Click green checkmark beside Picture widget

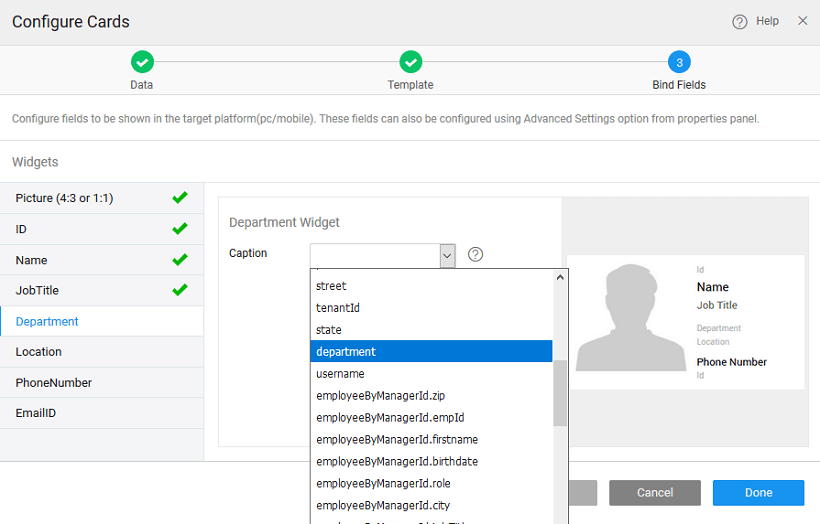tap(180, 198)
